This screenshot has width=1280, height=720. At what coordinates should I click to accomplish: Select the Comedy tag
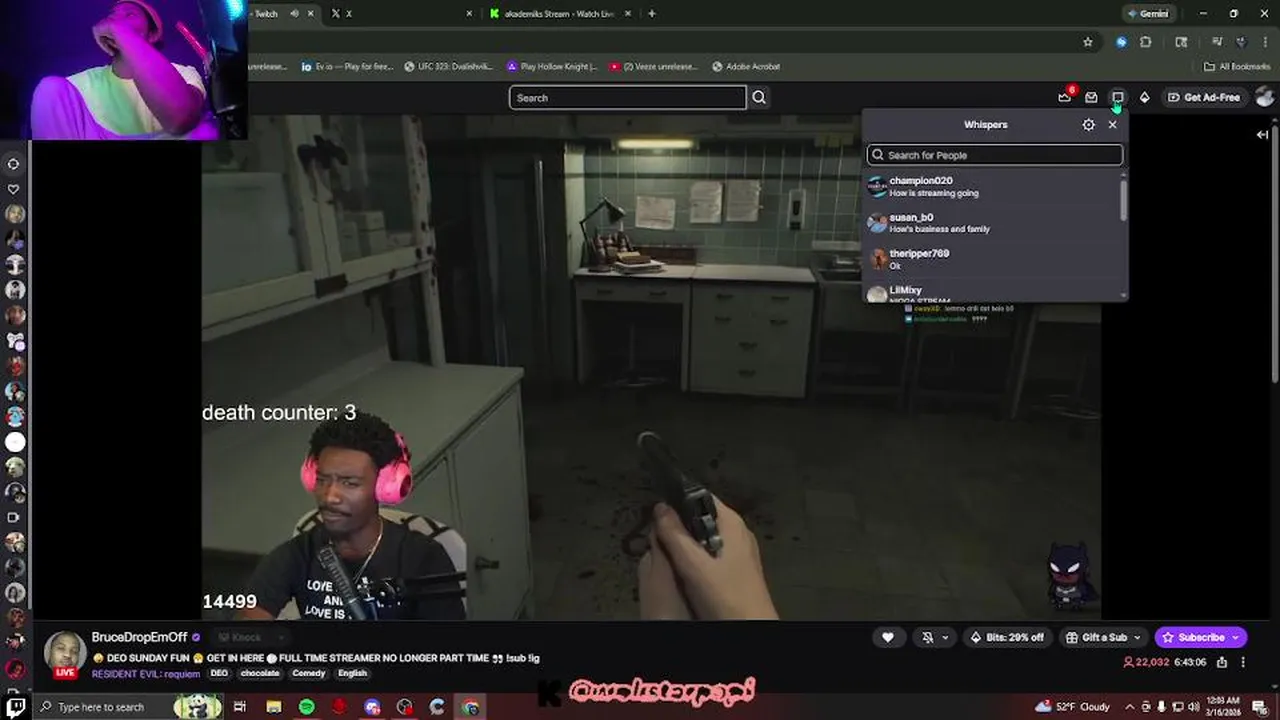click(x=309, y=673)
